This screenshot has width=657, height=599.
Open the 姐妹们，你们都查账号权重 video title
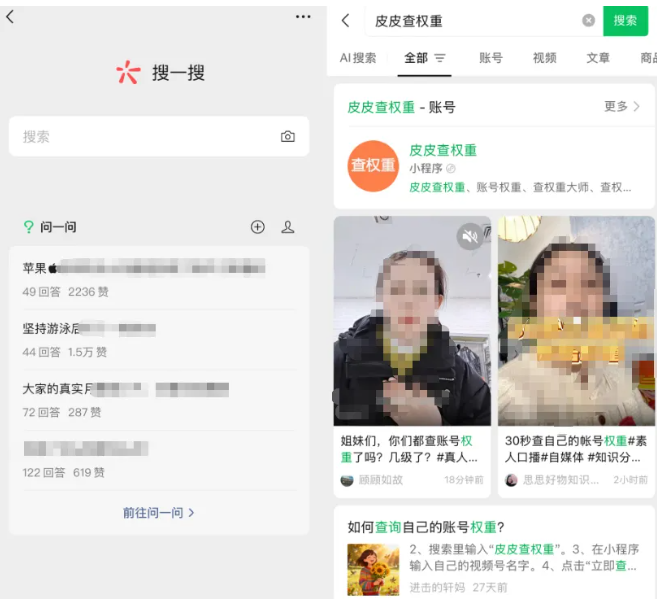pos(409,449)
